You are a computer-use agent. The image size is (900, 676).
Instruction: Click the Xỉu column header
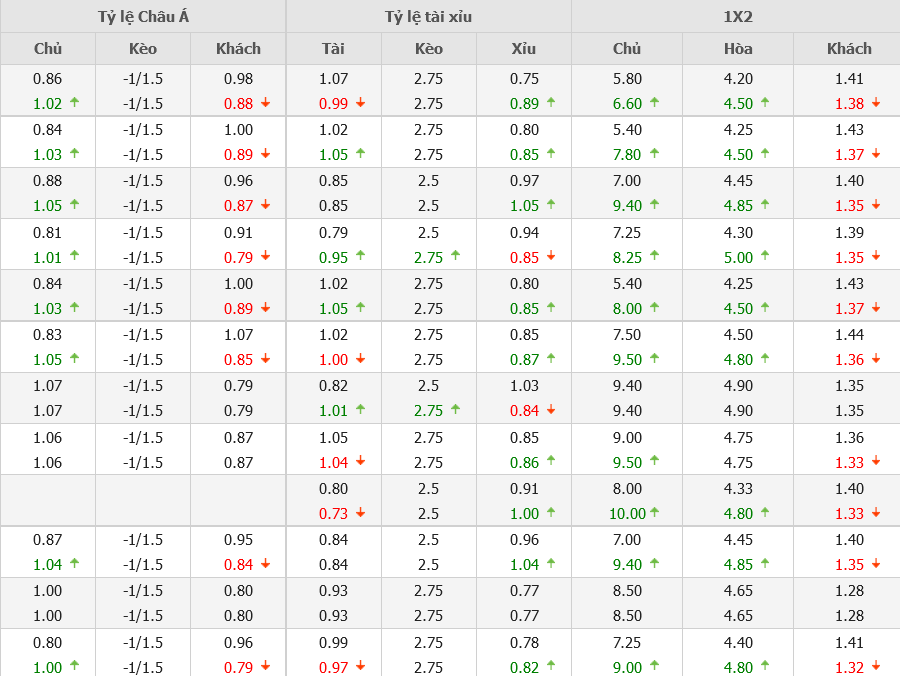point(523,48)
